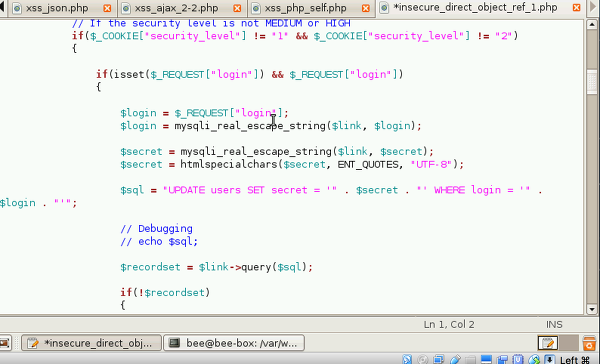This screenshot has height=364, width=600.
Task: Click the xss_php_self.php tab file icon
Action: click(x=256, y=8)
